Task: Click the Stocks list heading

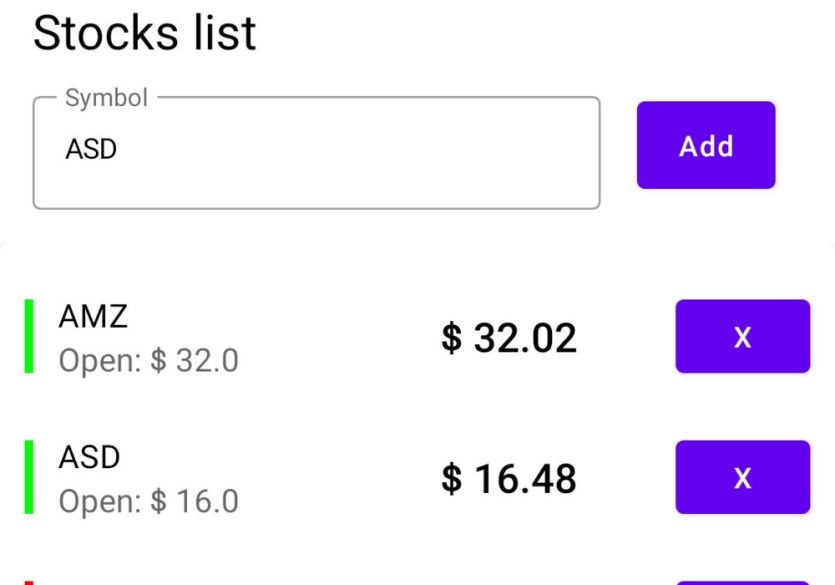Action: tap(144, 33)
